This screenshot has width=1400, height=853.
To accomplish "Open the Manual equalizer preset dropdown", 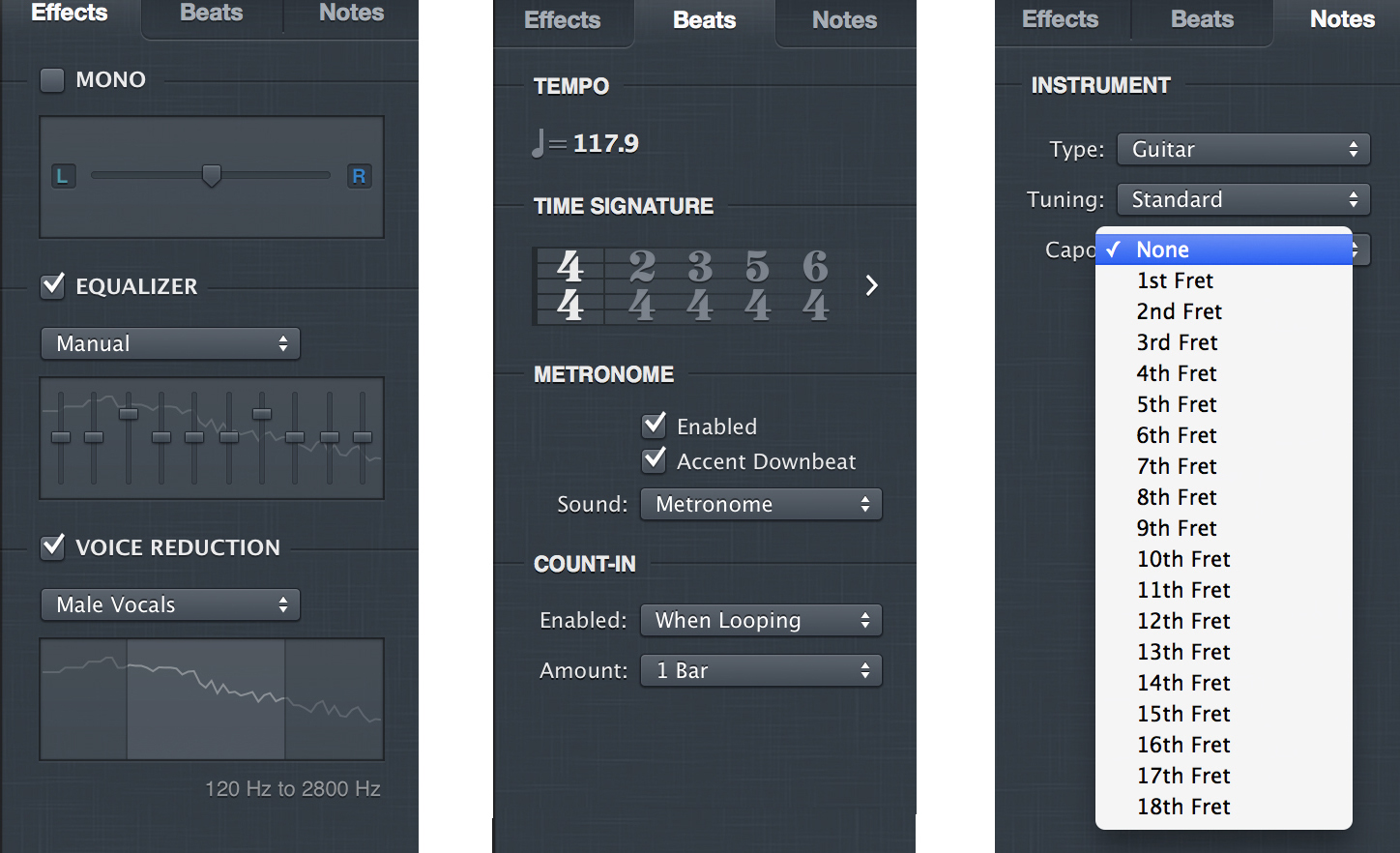I will 170,343.
